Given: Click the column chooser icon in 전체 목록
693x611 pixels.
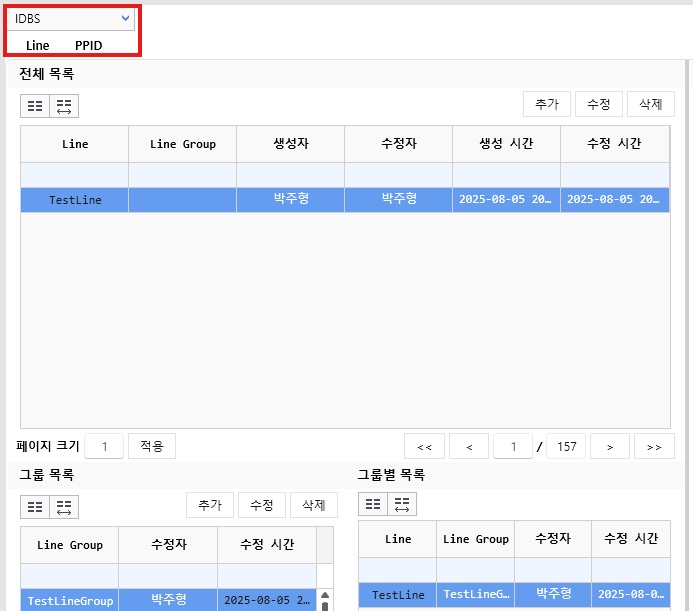Looking at the screenshot, I should [x=35, y=106].
